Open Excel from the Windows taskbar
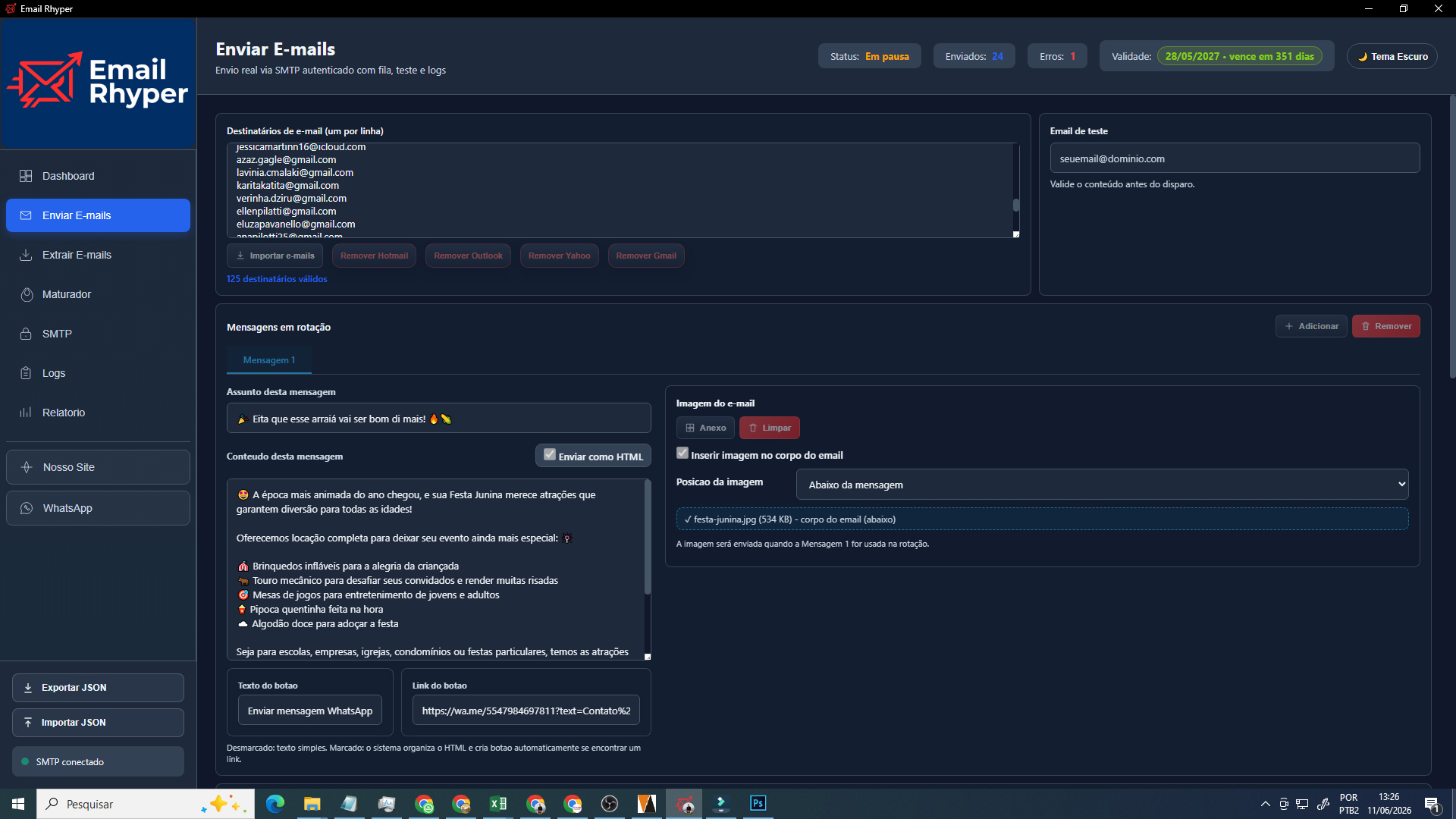 498,804
